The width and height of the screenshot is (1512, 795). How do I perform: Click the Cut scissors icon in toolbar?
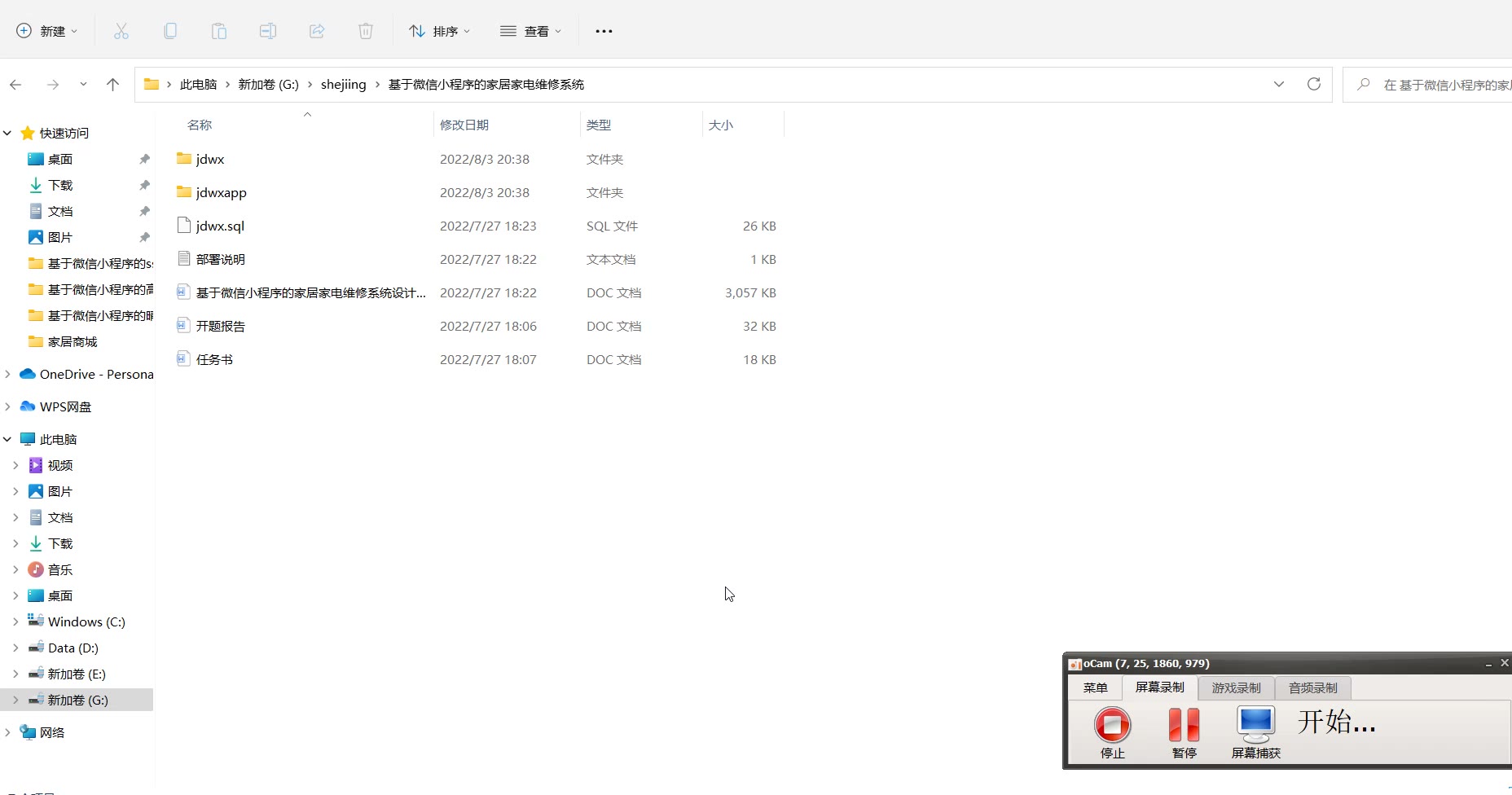click(121, 31)
